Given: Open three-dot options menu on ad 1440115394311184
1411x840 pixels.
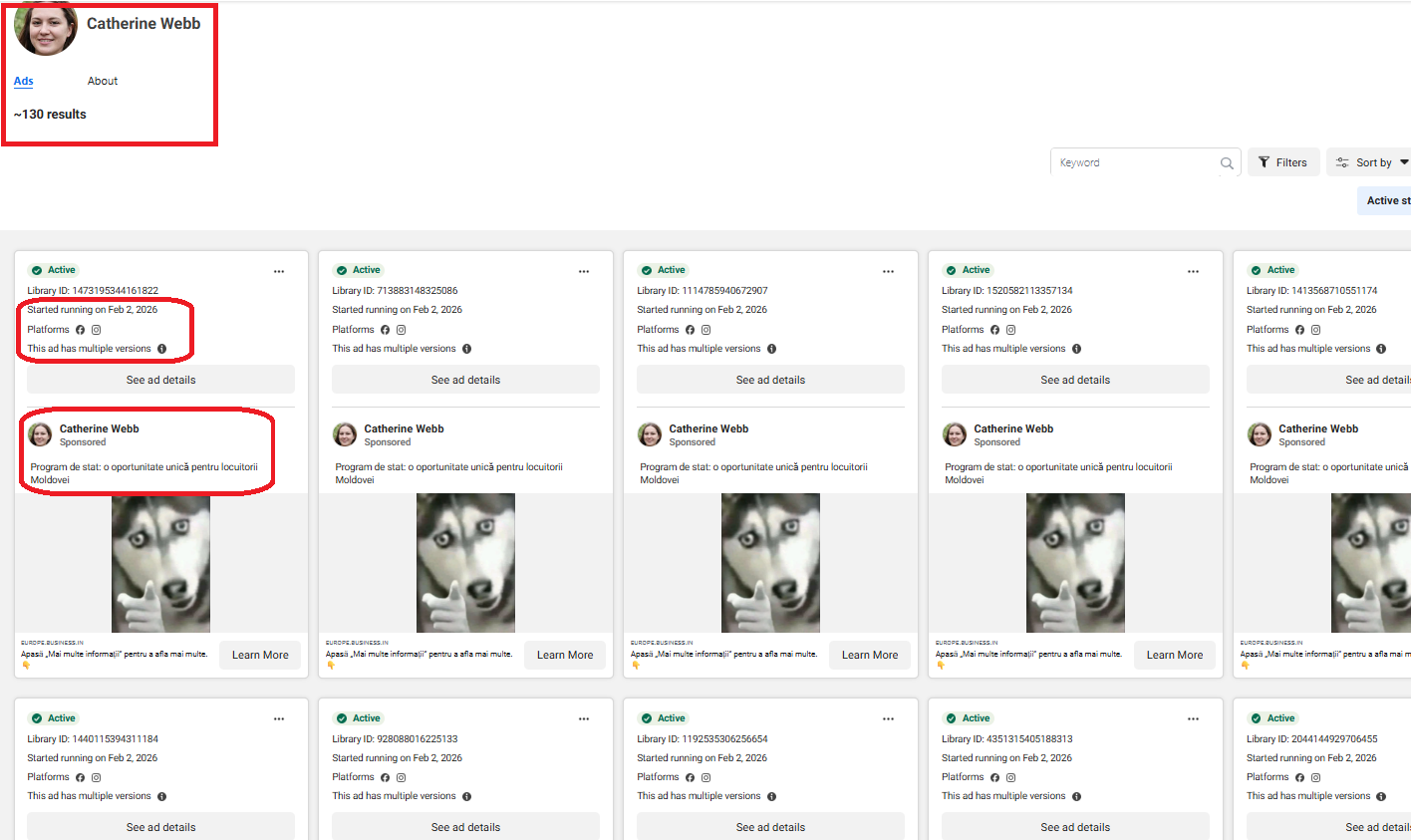Looking at the screenshot, I should pyautogui.click(x=279, y=718).
